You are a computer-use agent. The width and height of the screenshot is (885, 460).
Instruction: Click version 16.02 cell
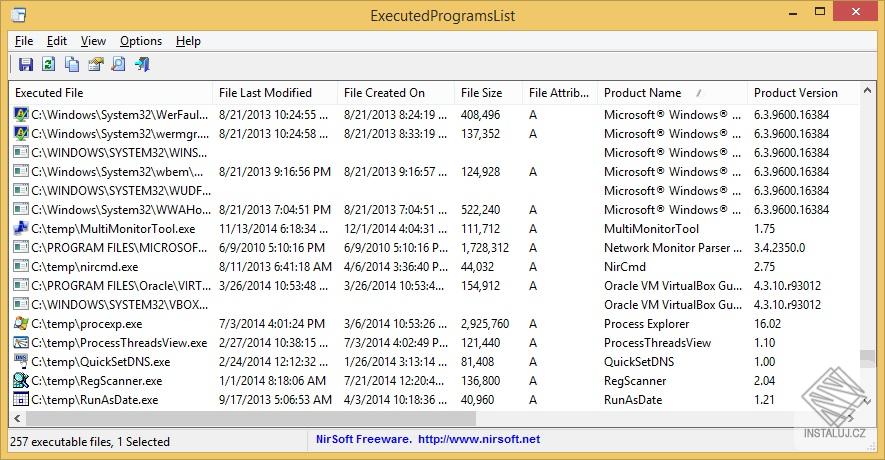click(x=767, y=324)
